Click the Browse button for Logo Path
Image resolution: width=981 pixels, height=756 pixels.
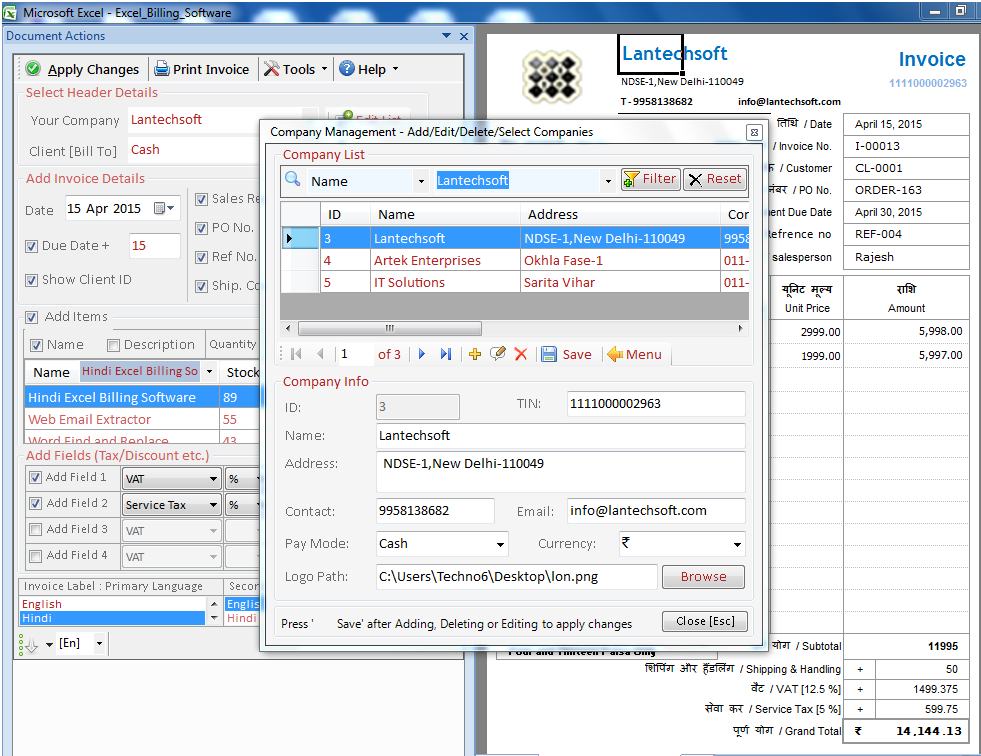pos(703,576)
